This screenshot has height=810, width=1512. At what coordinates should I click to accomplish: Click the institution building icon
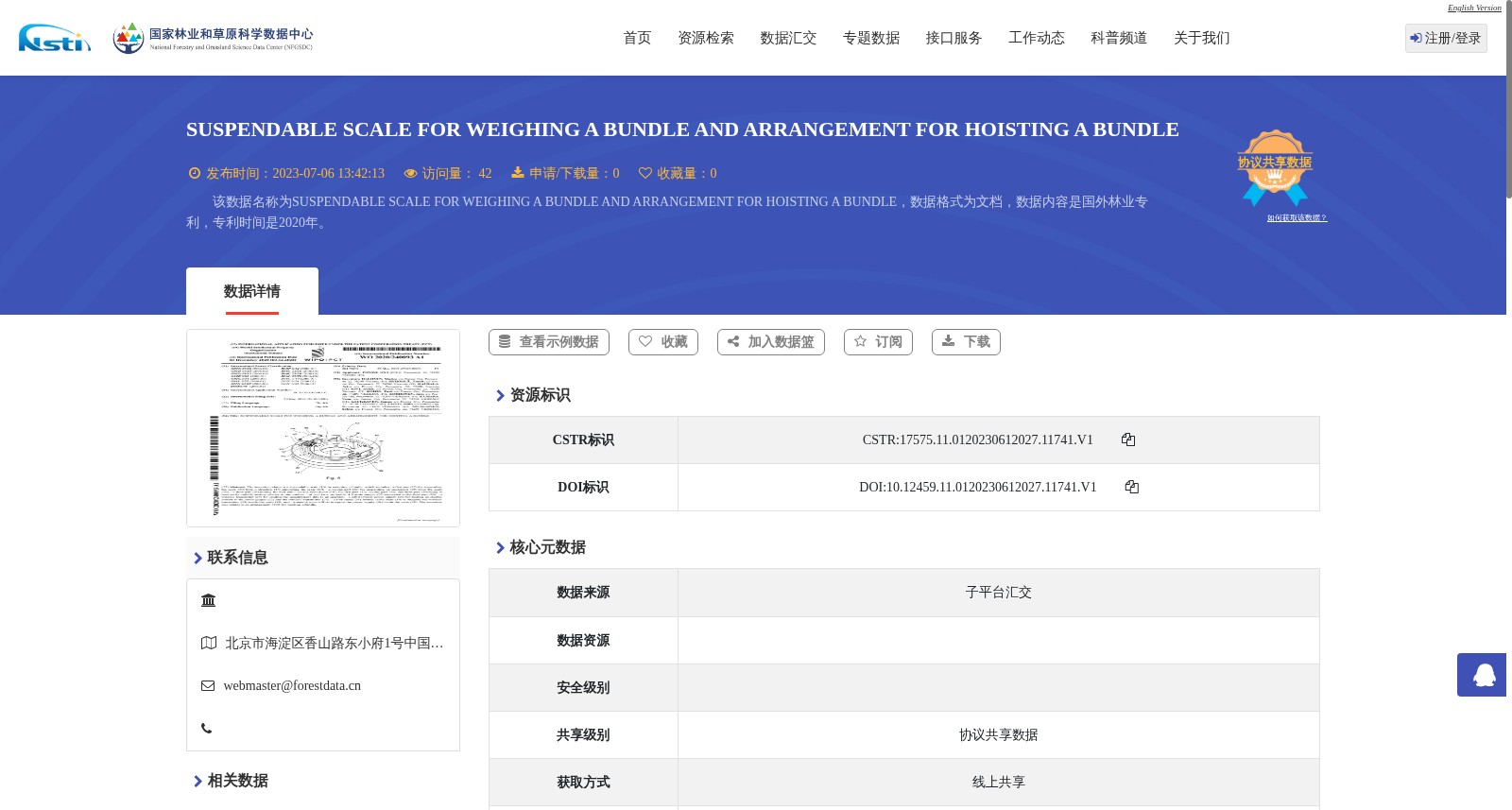pos(209,600)
